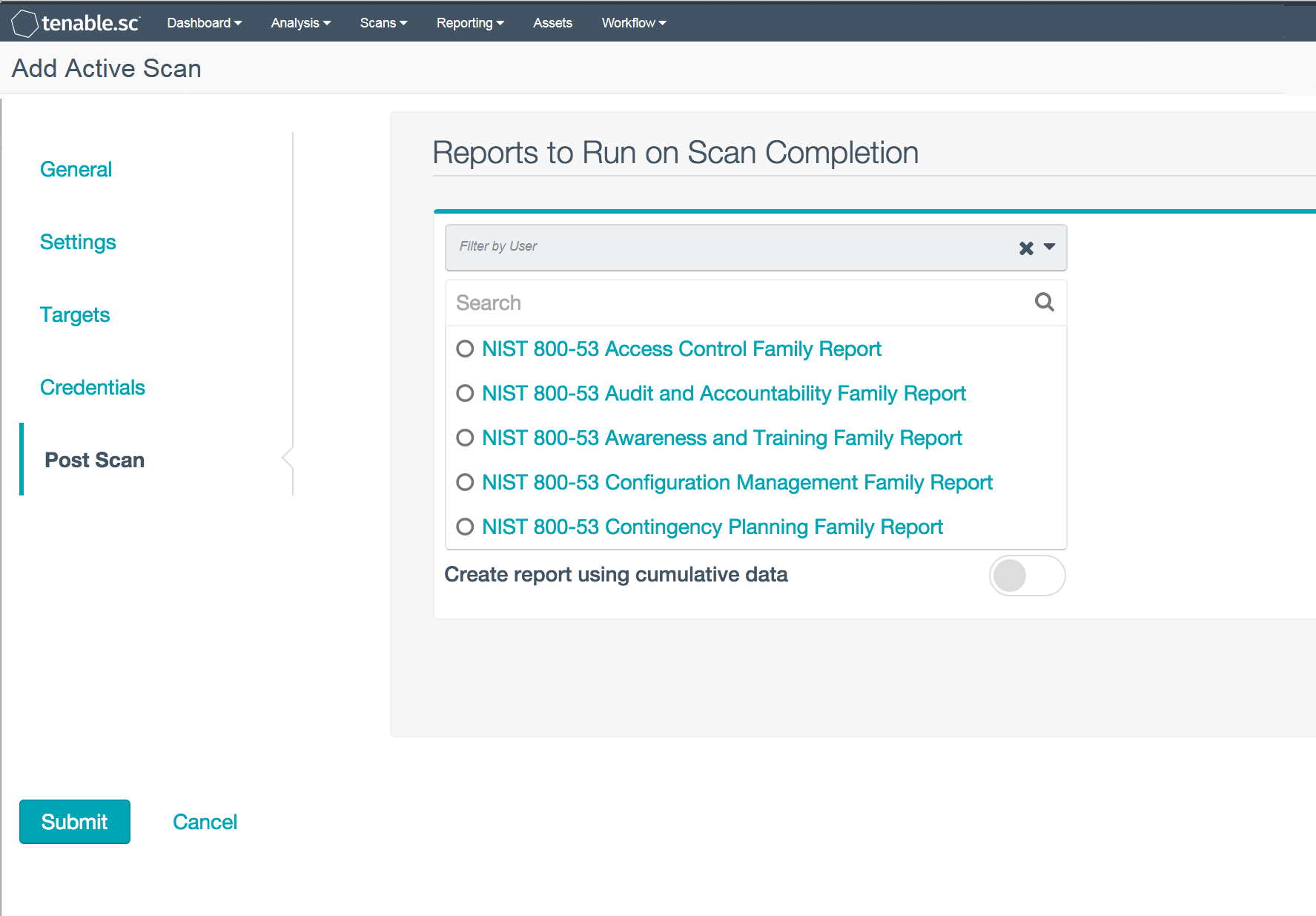Open the Dashboard menu
The width and height of the screenshot is (1316, 916).
(x=203, y=22)
